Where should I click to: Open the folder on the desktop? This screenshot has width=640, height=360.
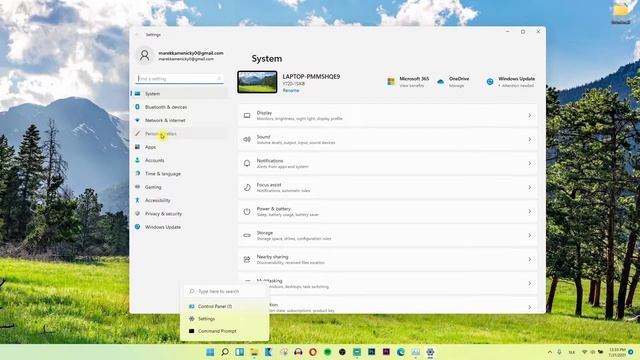pos(621,12)
